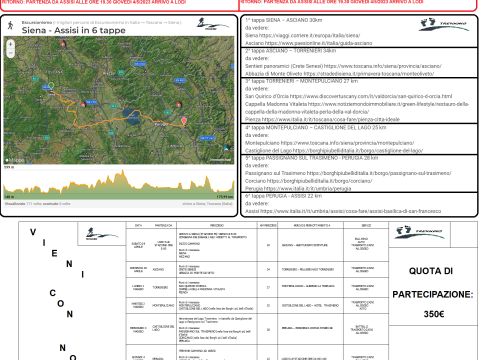Zoom in on the map with plus button
This screenshot has width=480, height=360.
tap(10, 44)
